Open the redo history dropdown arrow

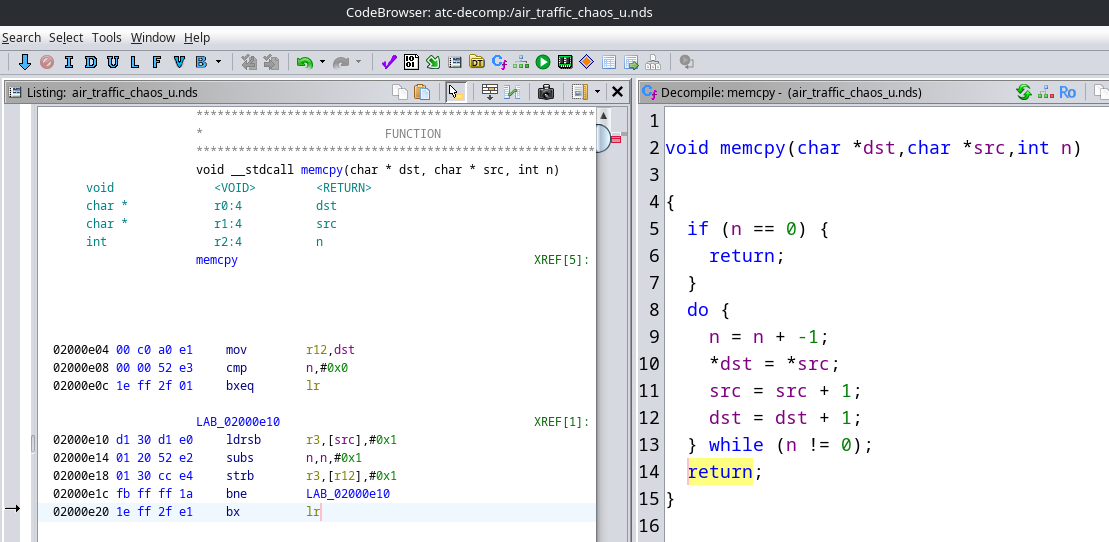(x=359, y=62)
